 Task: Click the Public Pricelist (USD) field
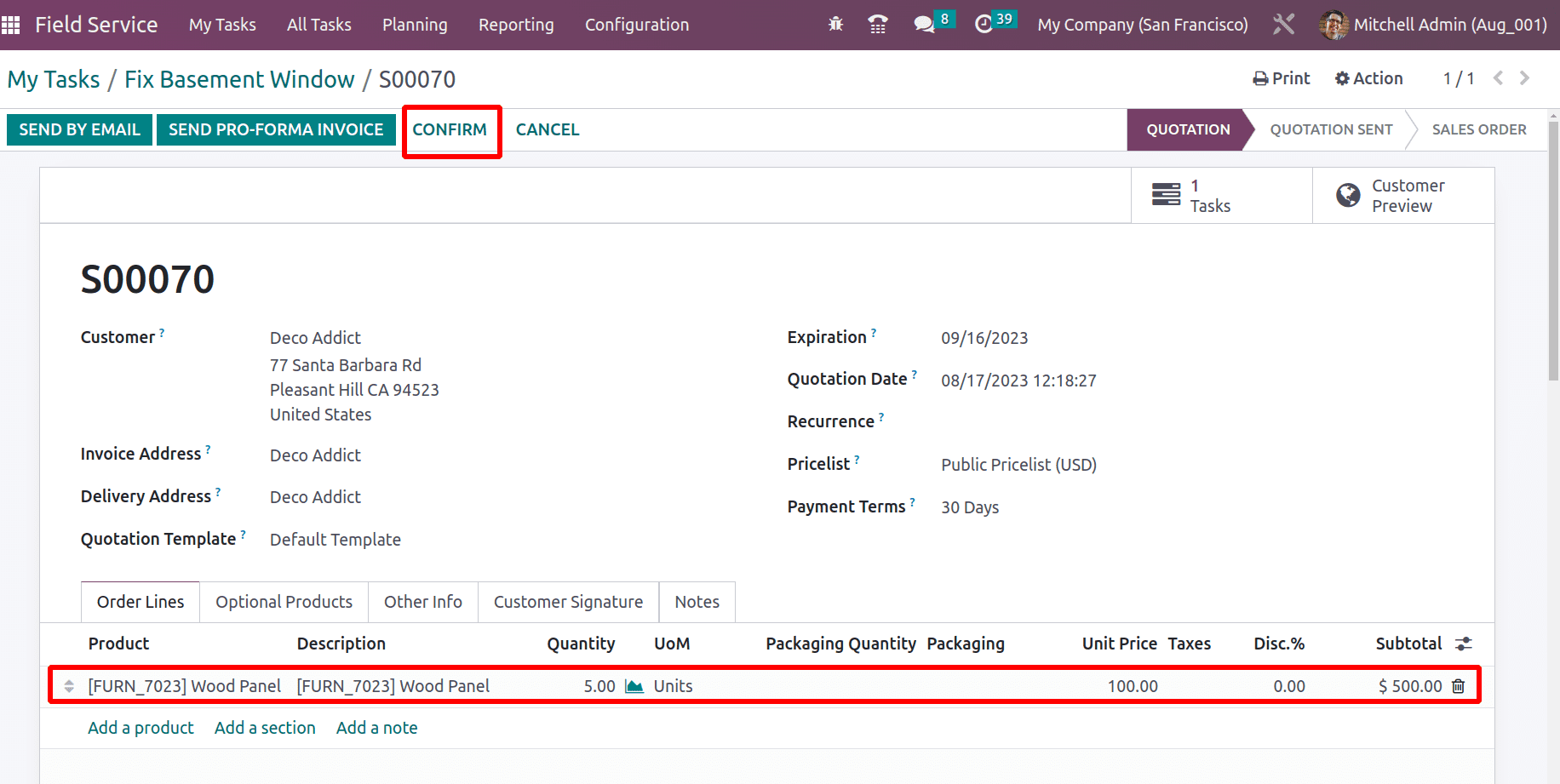[x=1018, y=465]
